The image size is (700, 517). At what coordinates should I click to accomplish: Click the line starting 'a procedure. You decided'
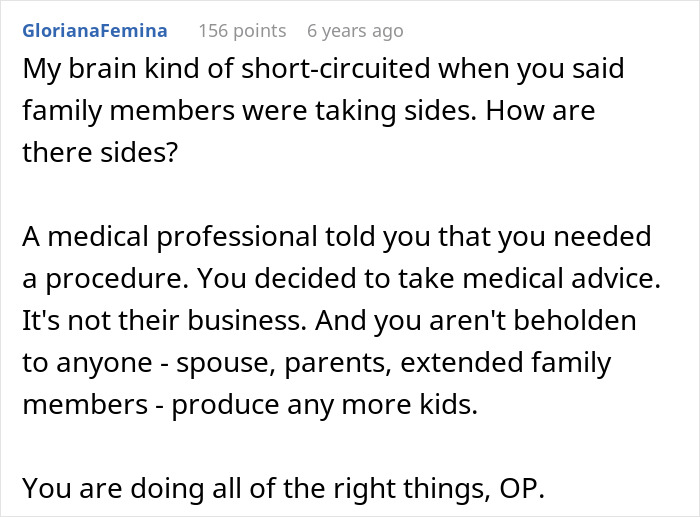[x=342, y=279]
